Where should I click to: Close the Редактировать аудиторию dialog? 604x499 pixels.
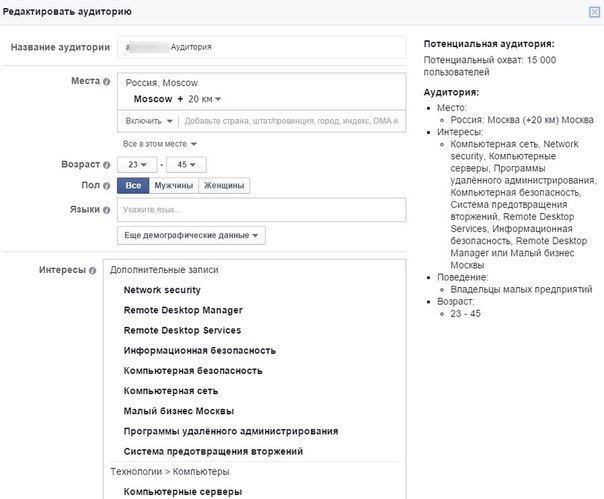point(594,12)
